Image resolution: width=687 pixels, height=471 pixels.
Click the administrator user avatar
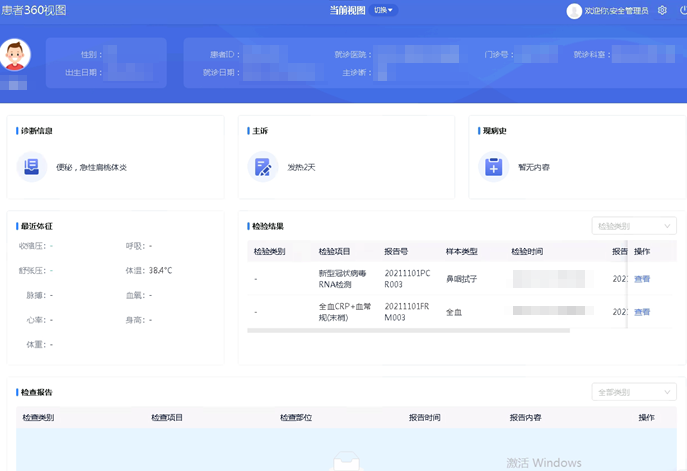click(574, 11)
